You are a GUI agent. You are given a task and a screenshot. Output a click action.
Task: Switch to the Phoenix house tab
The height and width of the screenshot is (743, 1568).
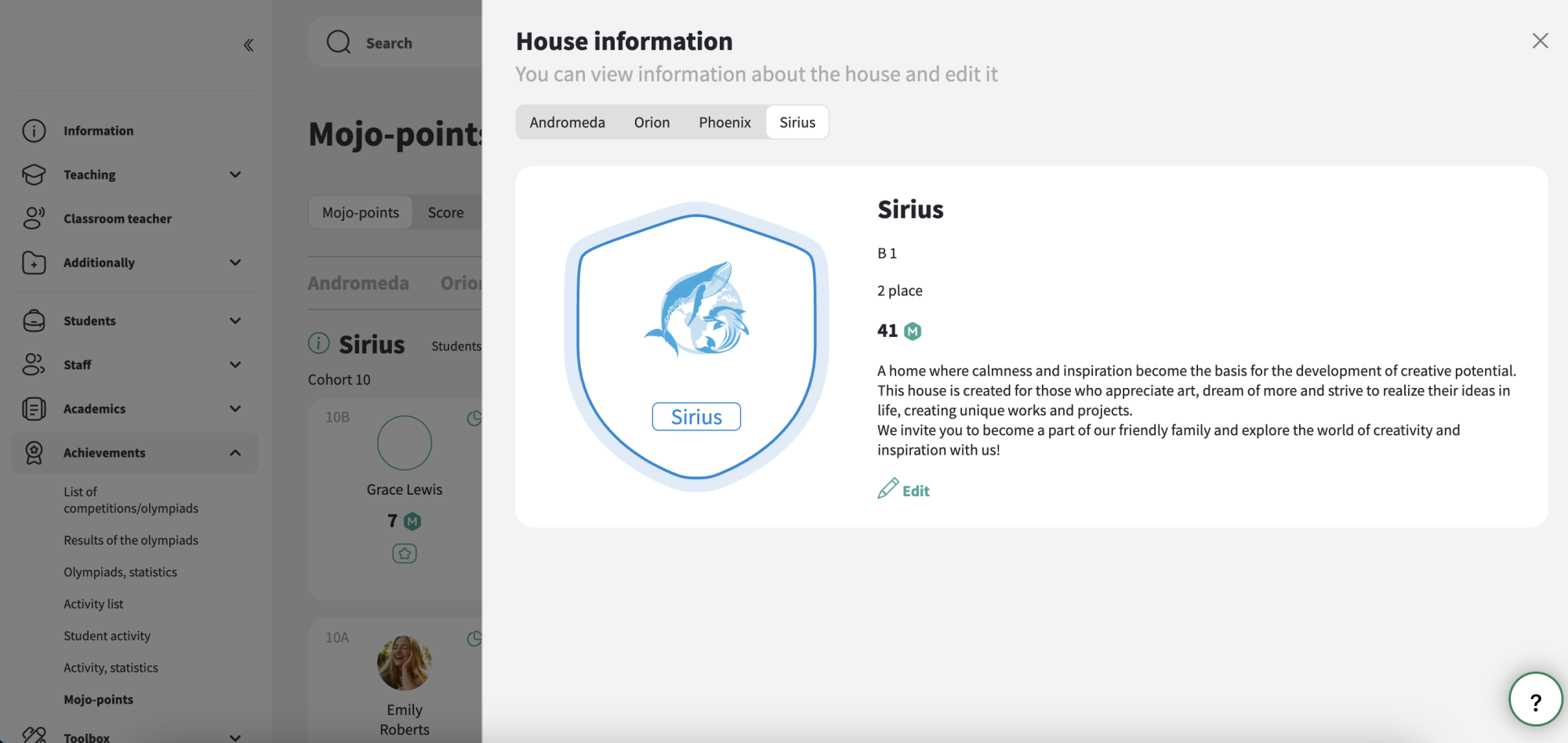[724, 122]
